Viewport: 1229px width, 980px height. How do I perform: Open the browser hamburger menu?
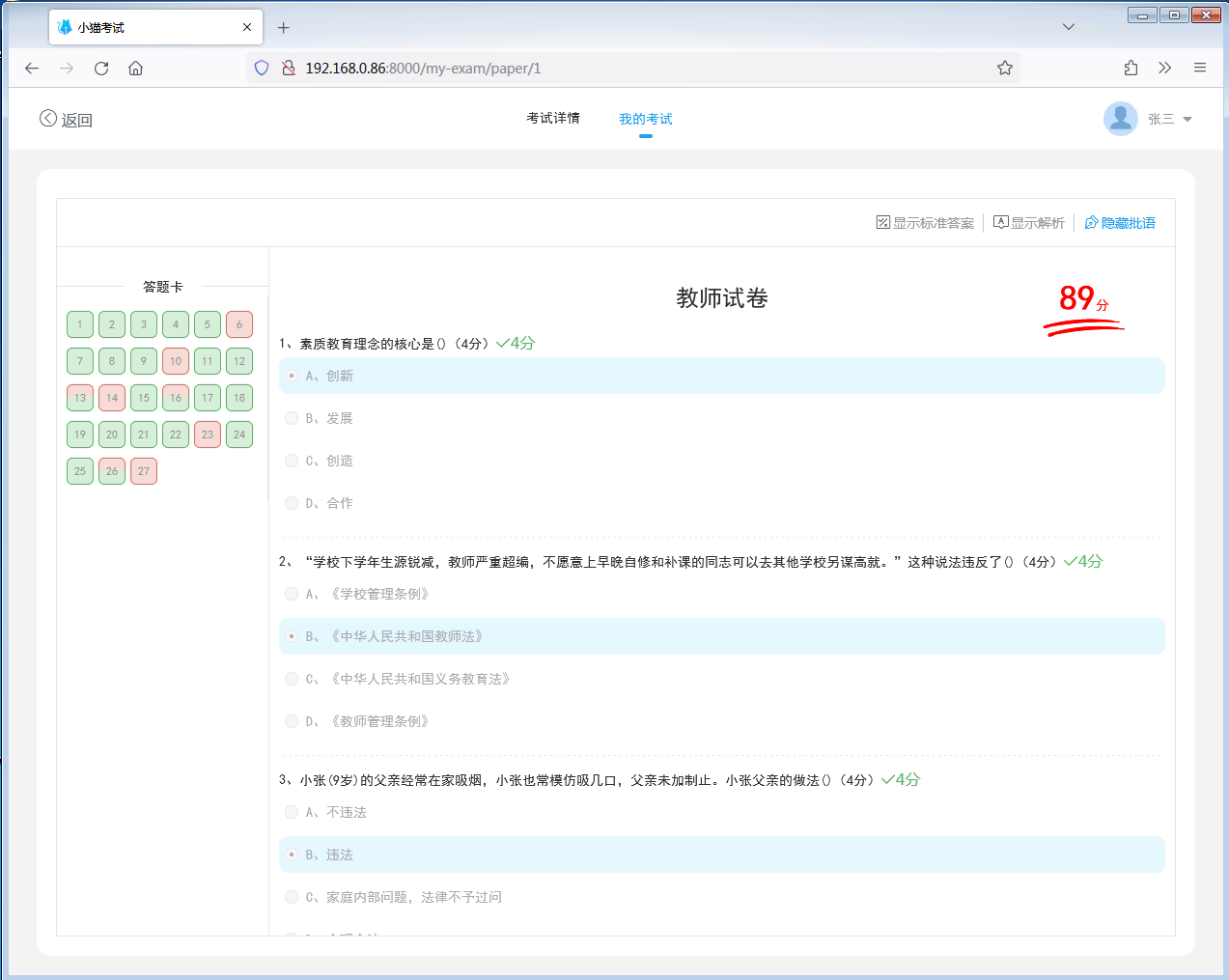click(1199, 68)
